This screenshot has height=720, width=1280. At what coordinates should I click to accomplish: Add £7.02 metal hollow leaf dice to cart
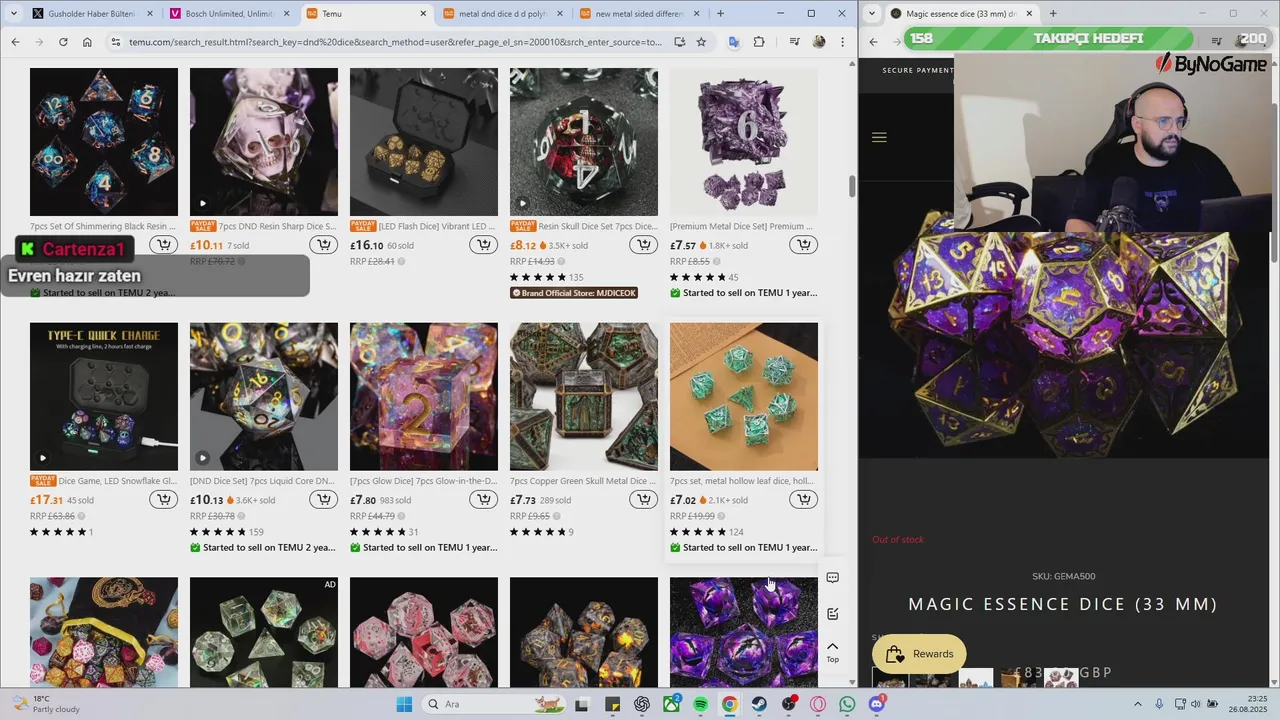[804, 500]
